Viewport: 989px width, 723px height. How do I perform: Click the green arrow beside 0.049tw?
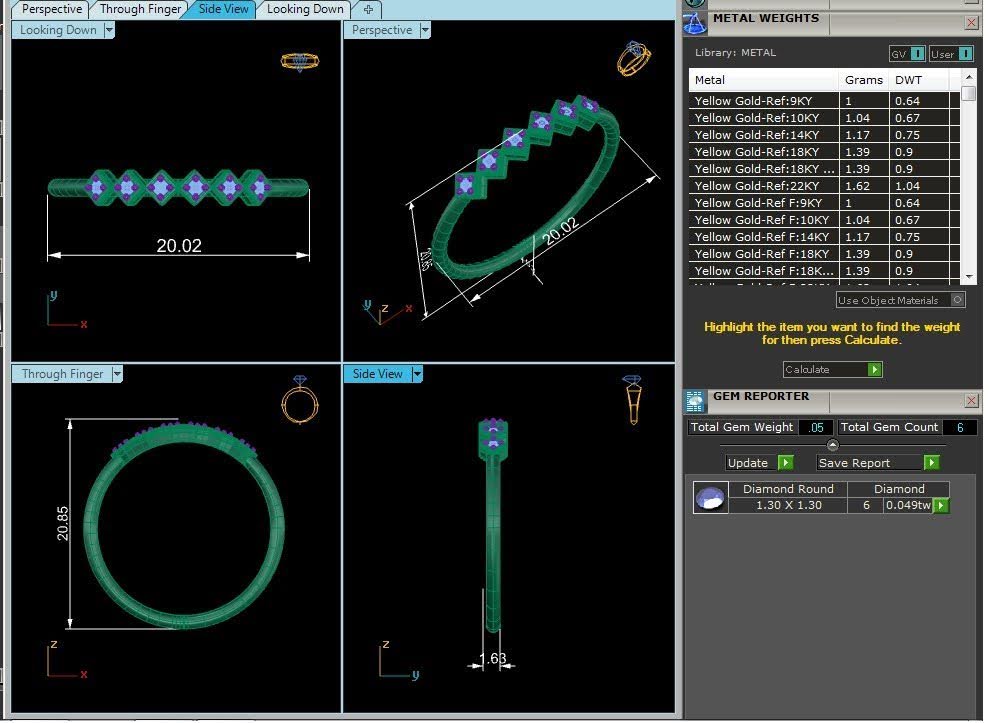tap(941, 505)
